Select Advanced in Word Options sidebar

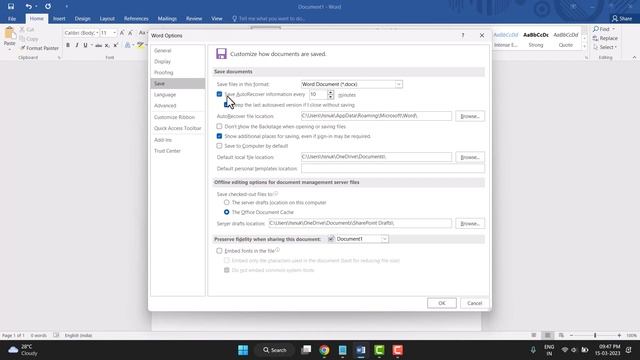coord(178,106)
